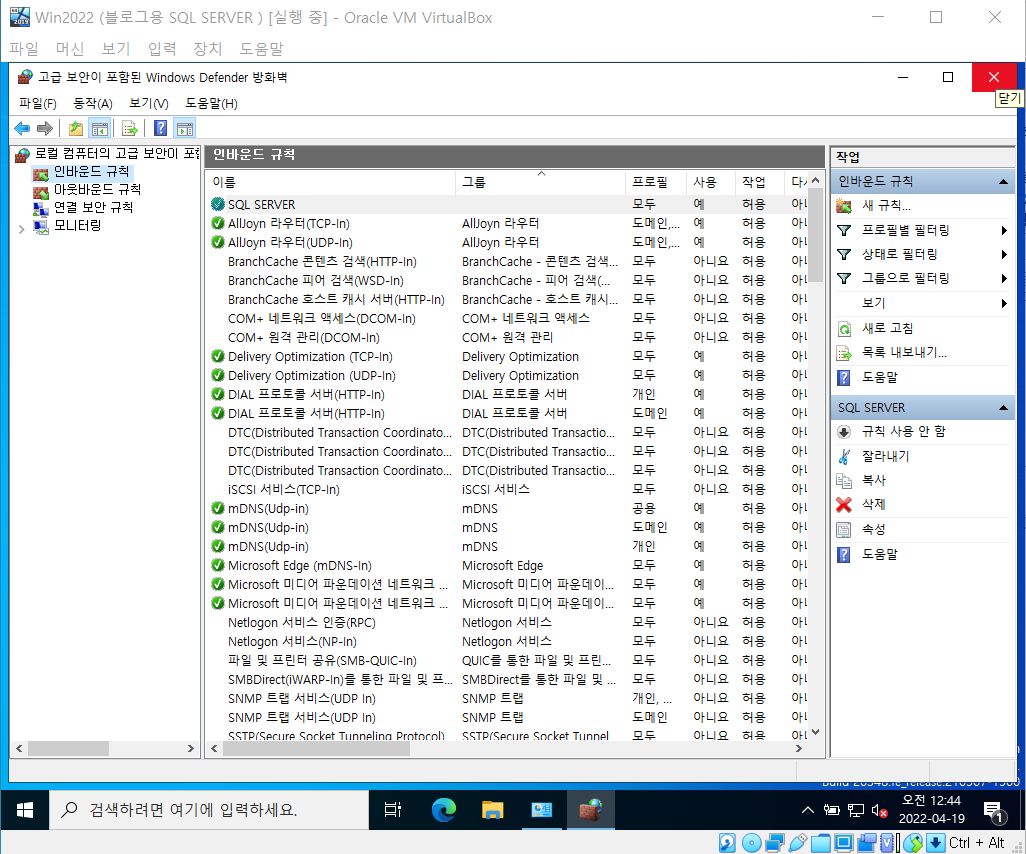Click the Up one level folder icon
1026x854 pixels.
(x=76, y=128)
